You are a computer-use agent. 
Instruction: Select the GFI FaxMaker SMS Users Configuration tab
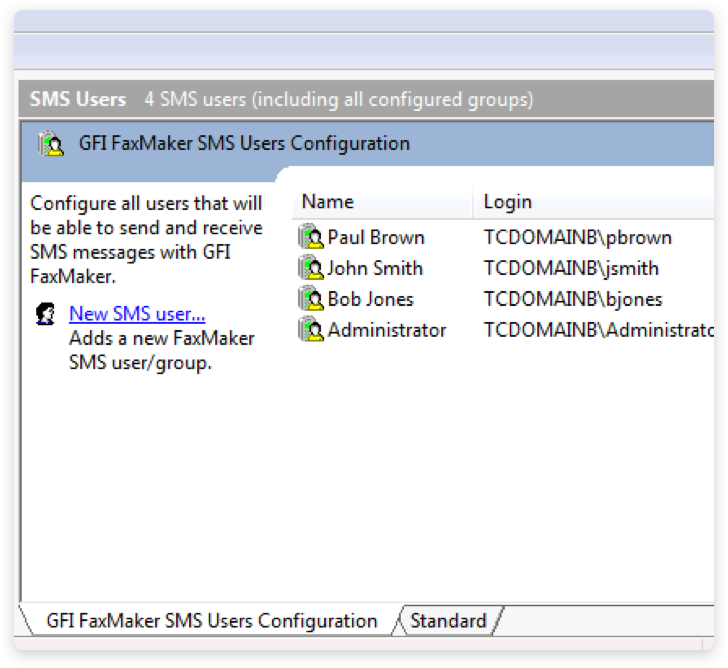point(212,621)
